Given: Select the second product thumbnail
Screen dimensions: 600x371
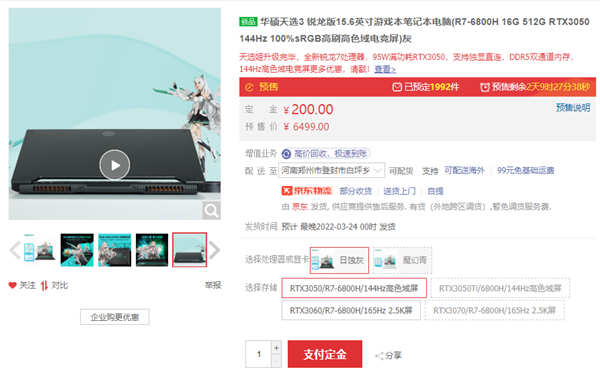Looking at the screenshot, I should click(77, 250).
